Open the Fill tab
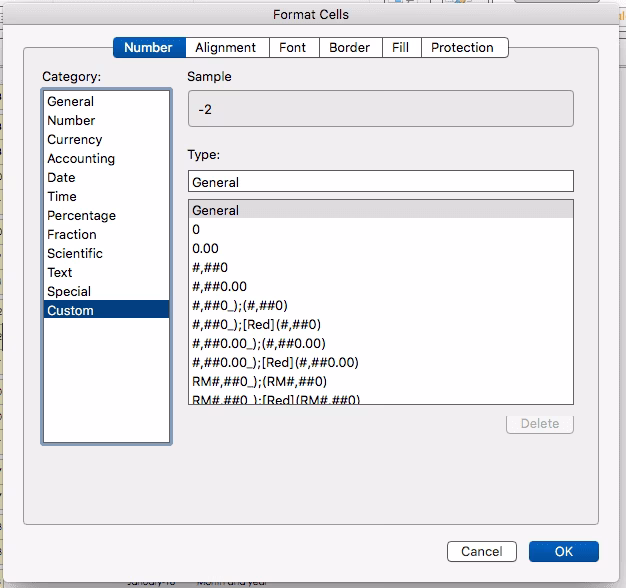Image resolution: width=626 pixels, height=588 pixels. coord(402,48)
